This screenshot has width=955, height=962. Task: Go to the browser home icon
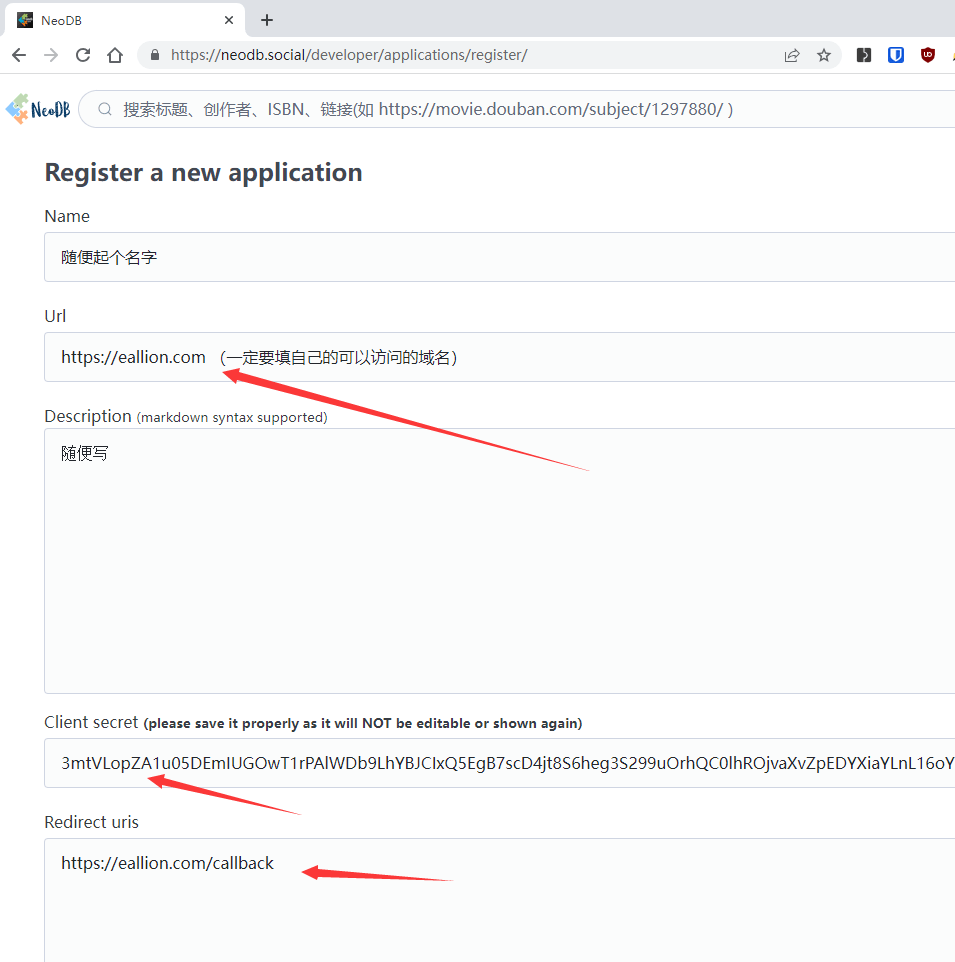[x=115, y=55]
